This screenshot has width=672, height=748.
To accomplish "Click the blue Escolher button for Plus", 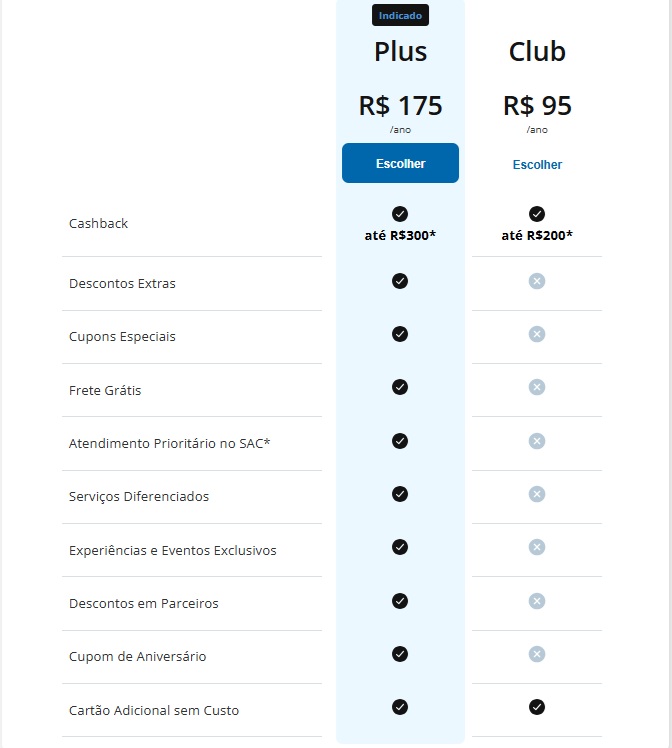I will pyautogui.click(x=400, y=163).
